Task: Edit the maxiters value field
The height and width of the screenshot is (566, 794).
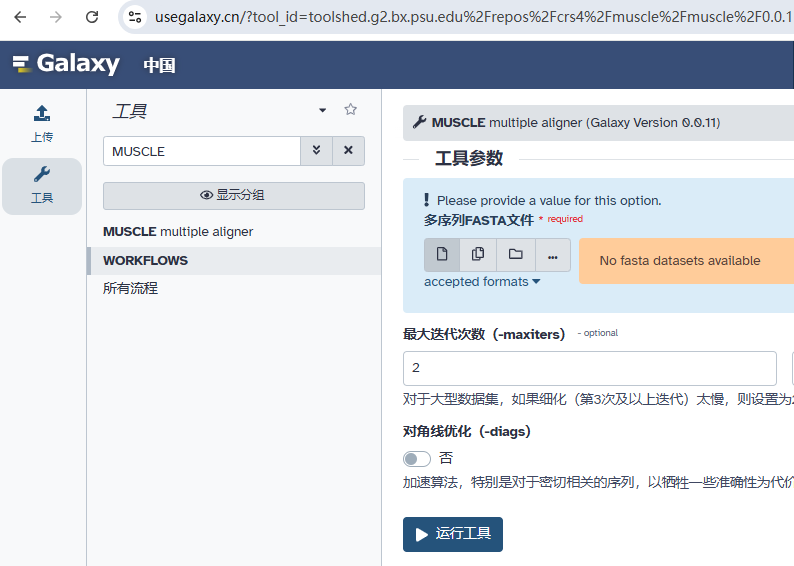Action: point(590,368)
